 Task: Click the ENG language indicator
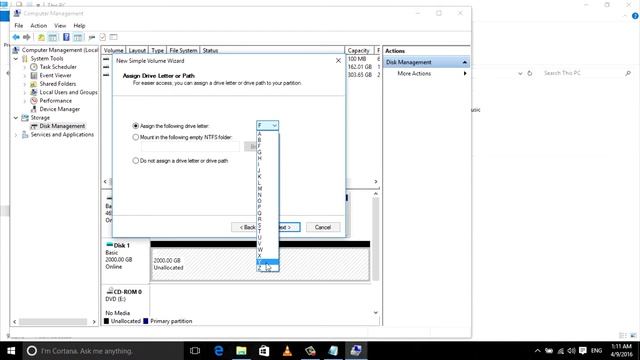[x=596, y=351]
